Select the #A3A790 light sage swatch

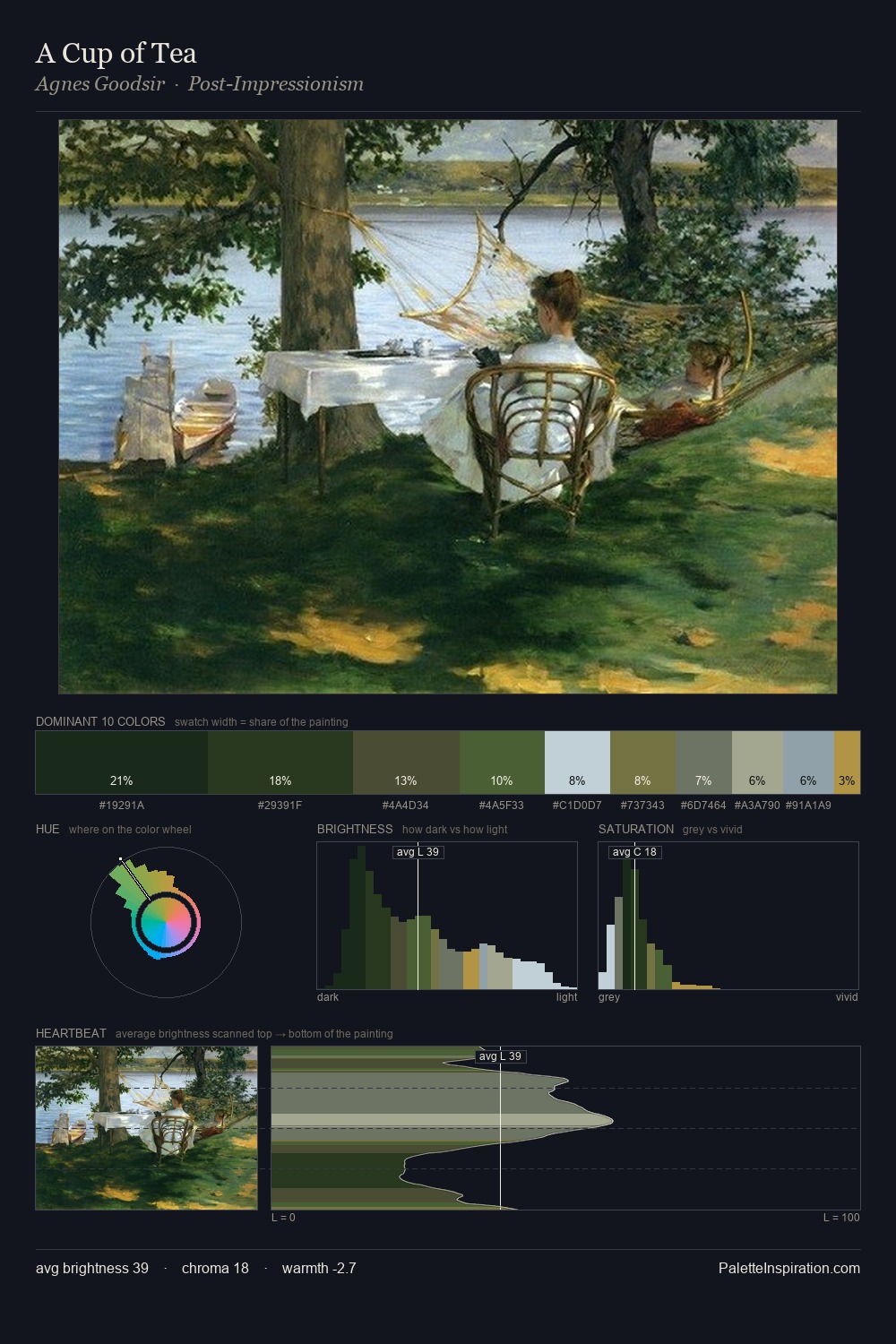pyautogui.click(x=757, y=762)
